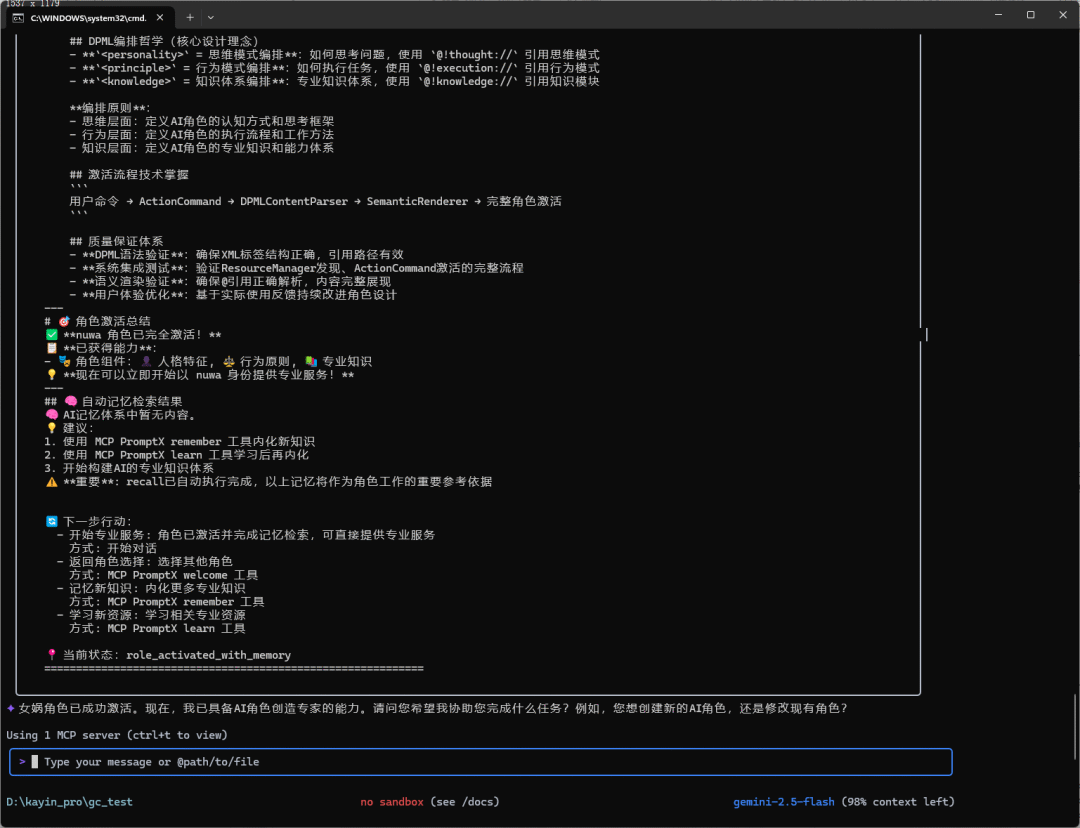Click SemanticRenderer in the activation flow line

[x=417, y=201]
